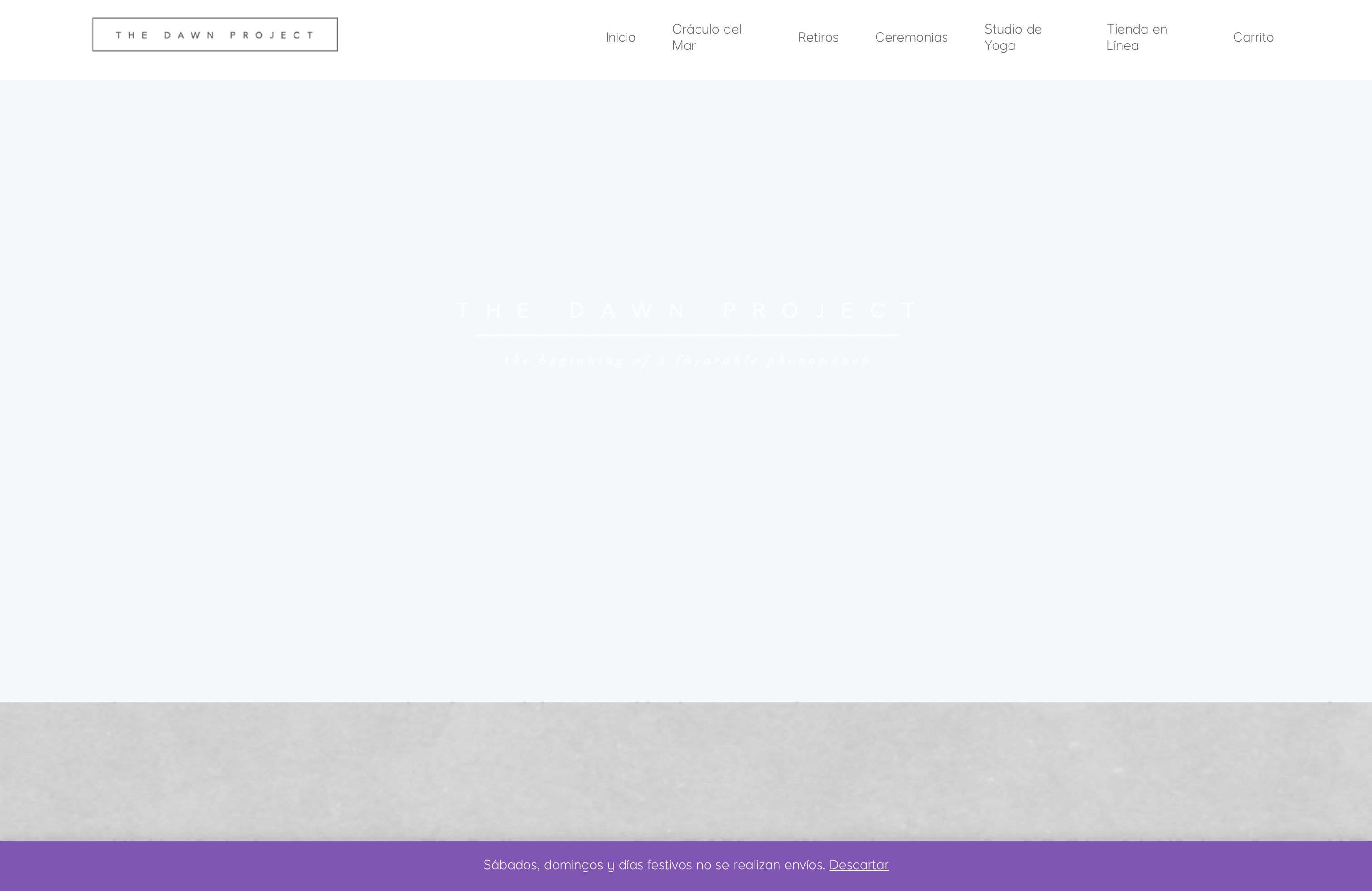Image resolution: width=1372 pixels, height=891 pixels.
Task: Click the faint hero title text
Action: click(686, 311)
